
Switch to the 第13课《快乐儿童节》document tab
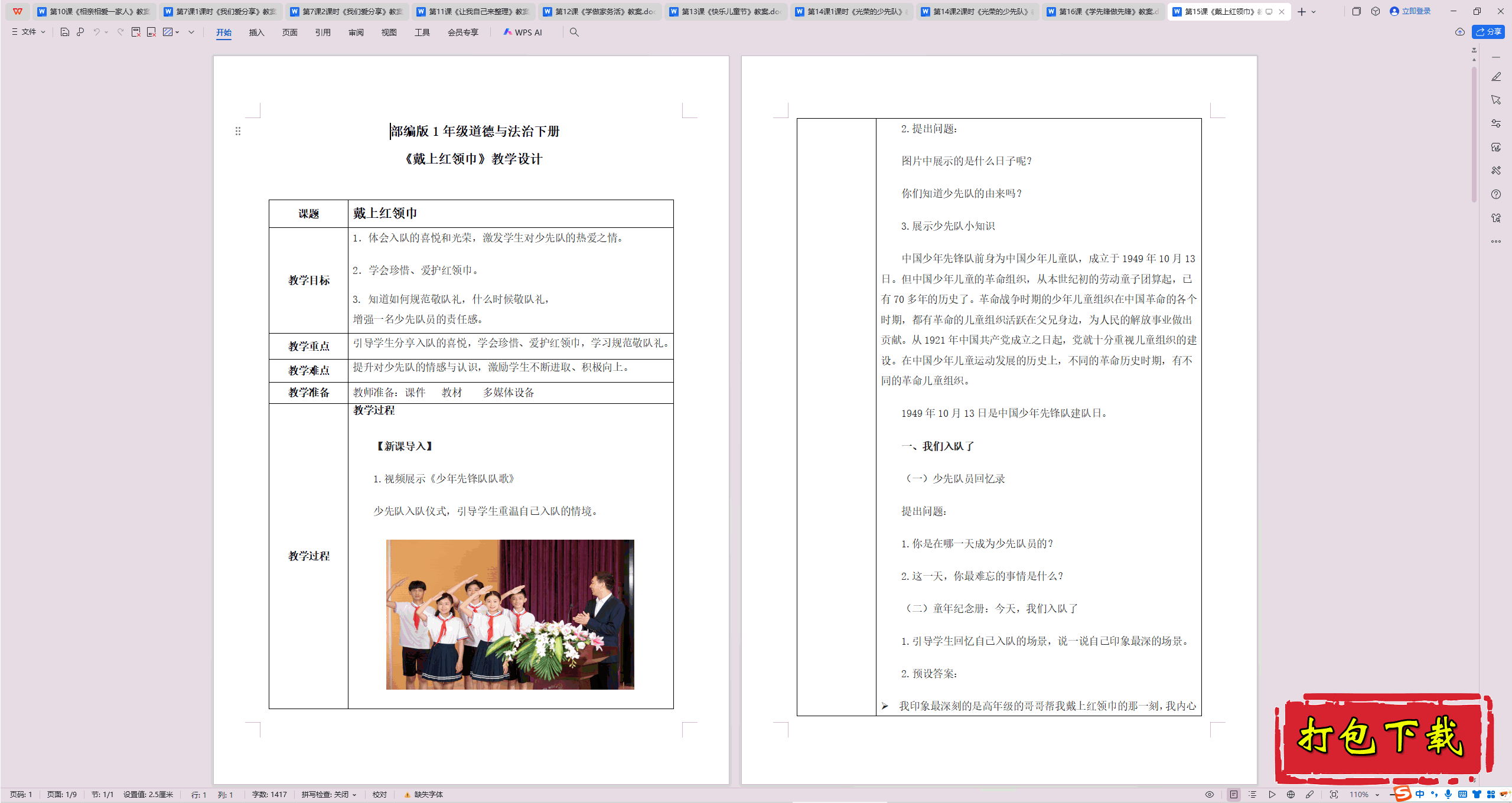tap(726, 11)
